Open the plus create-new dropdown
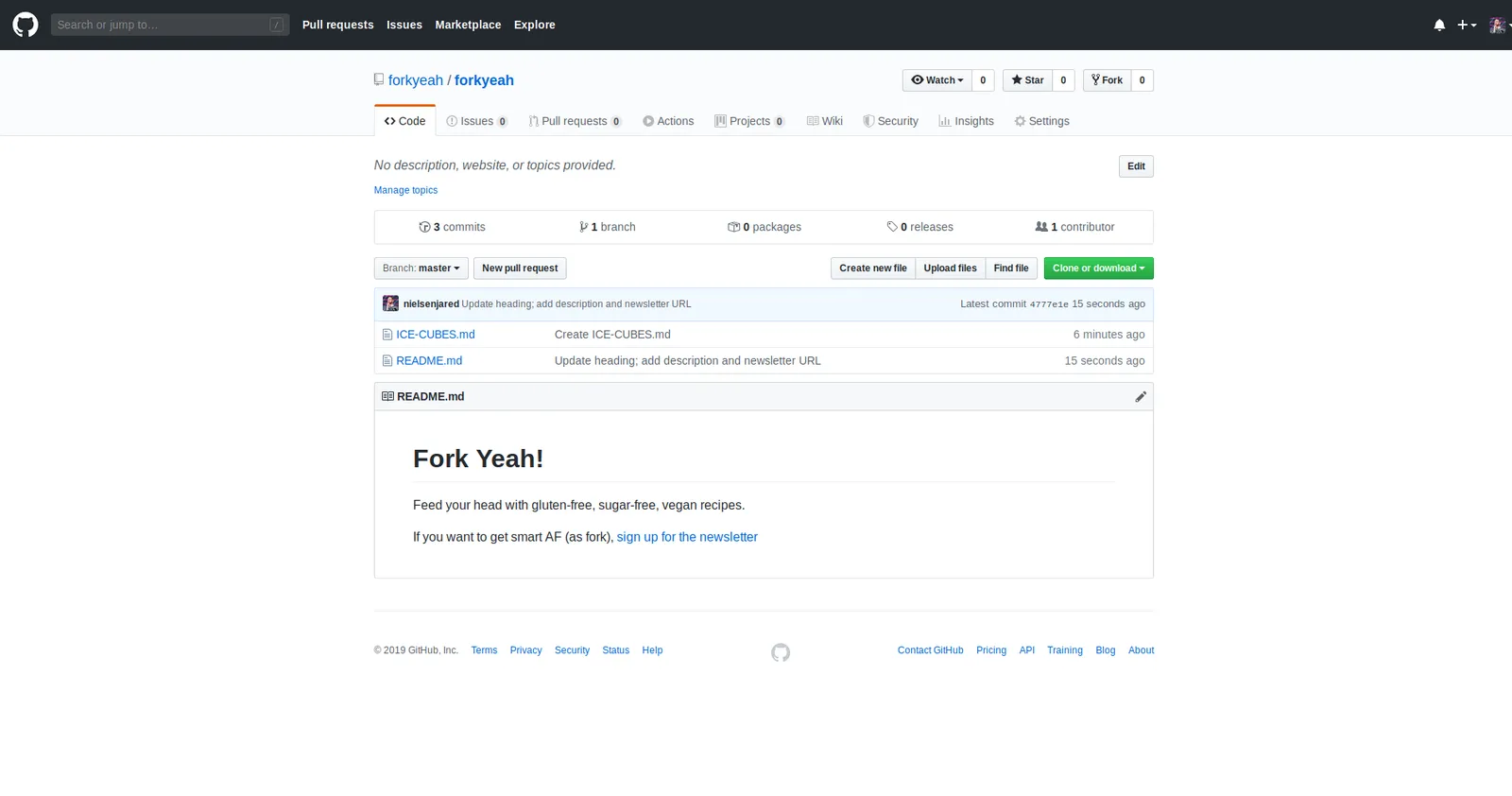Screen dimensions: 1512x796 tap(1467, 25)
